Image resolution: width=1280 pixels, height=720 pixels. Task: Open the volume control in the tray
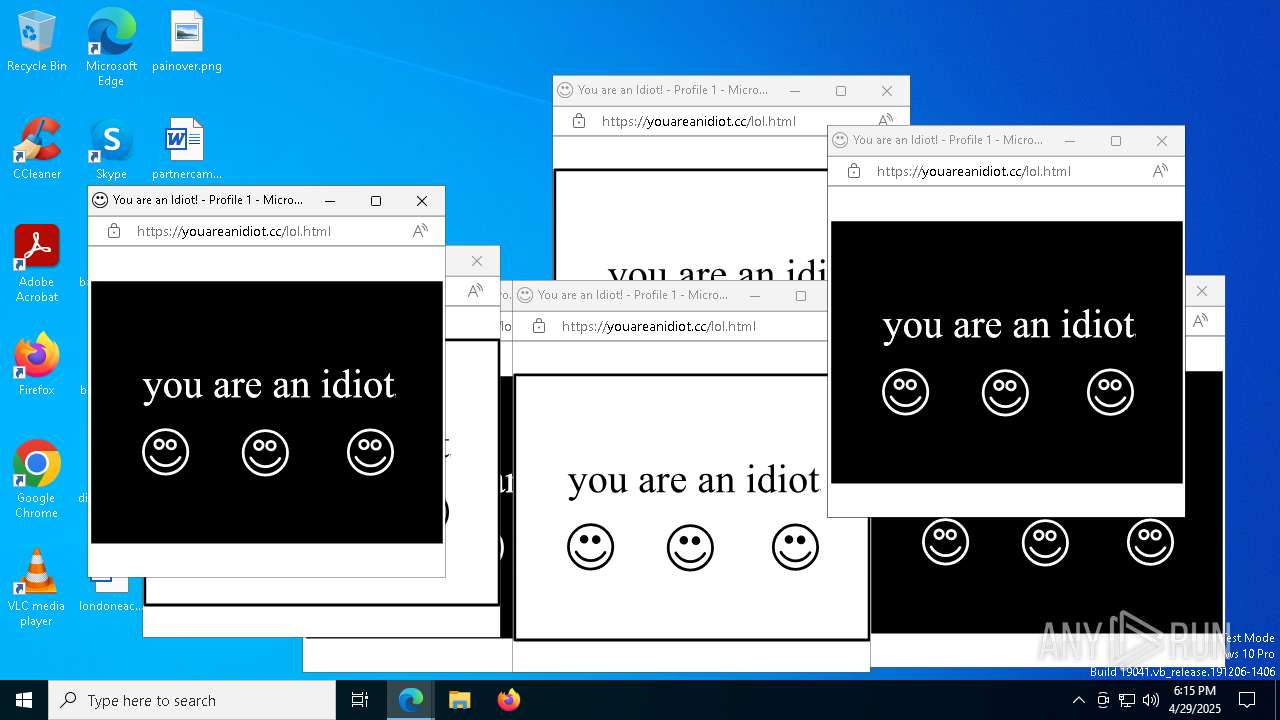(x=1151, y=700)
